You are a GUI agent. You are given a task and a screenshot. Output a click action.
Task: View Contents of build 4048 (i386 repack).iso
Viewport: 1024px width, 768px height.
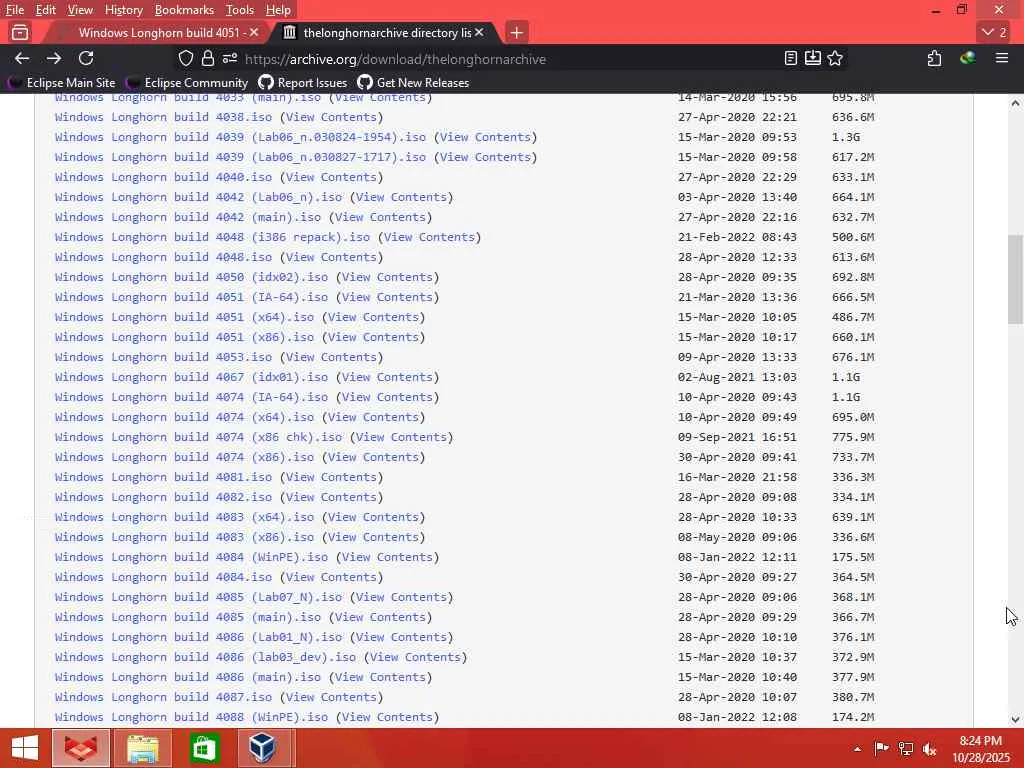(x=429, y=237)
